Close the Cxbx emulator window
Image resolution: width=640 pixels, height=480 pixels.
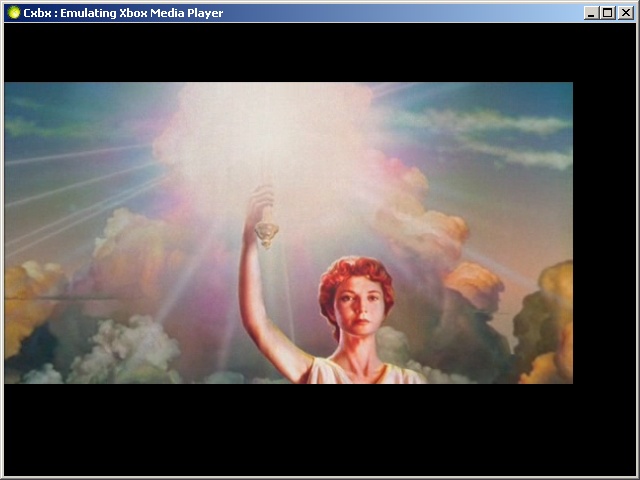pos(624,13)
